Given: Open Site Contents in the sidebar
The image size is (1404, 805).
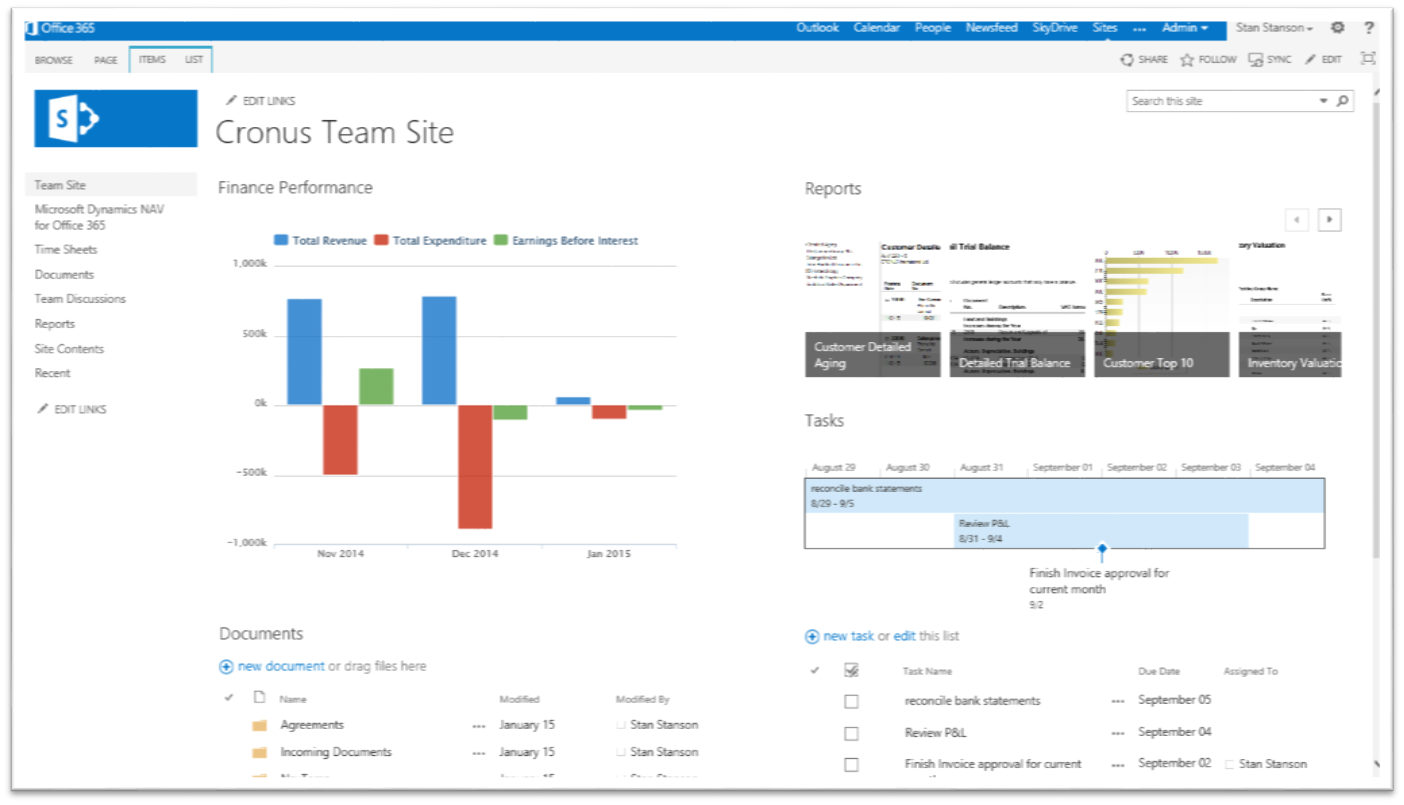Looking at the screenshot, I should point(69,349).
